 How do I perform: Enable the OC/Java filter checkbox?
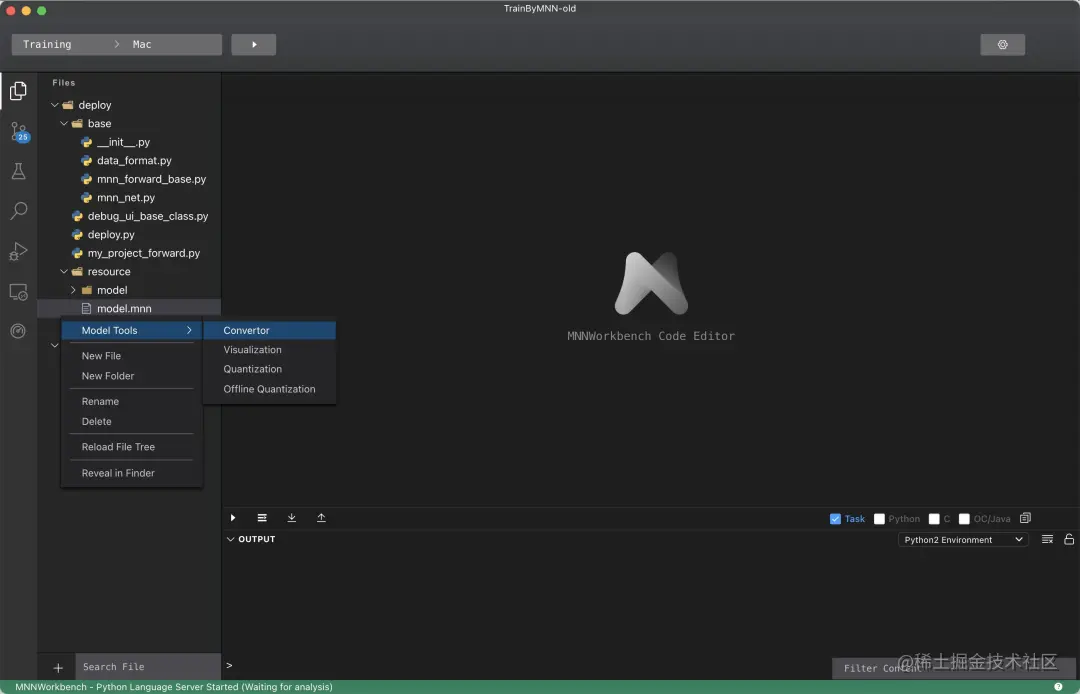point(964,519)
